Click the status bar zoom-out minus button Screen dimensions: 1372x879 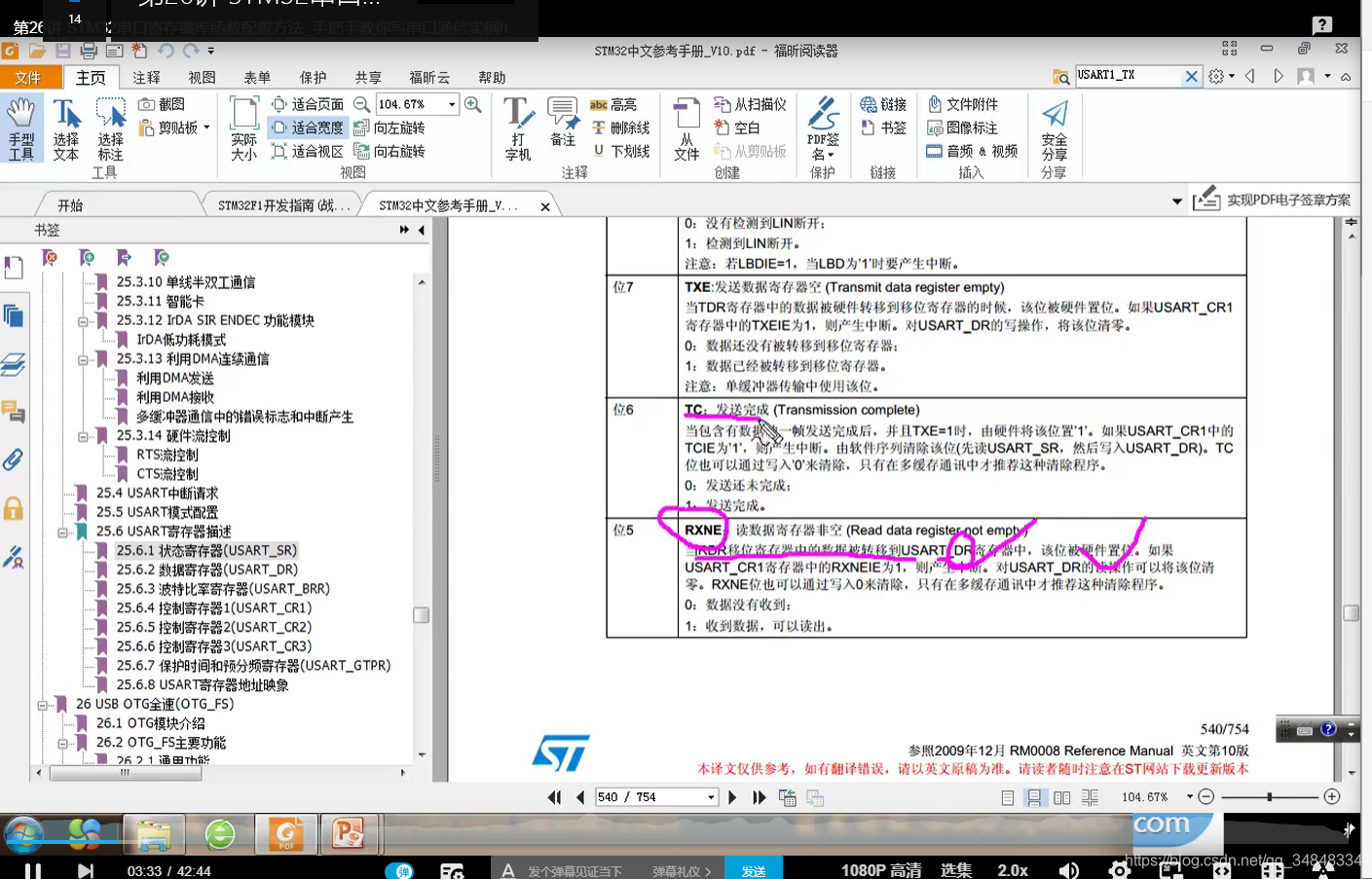(1205, 797)
